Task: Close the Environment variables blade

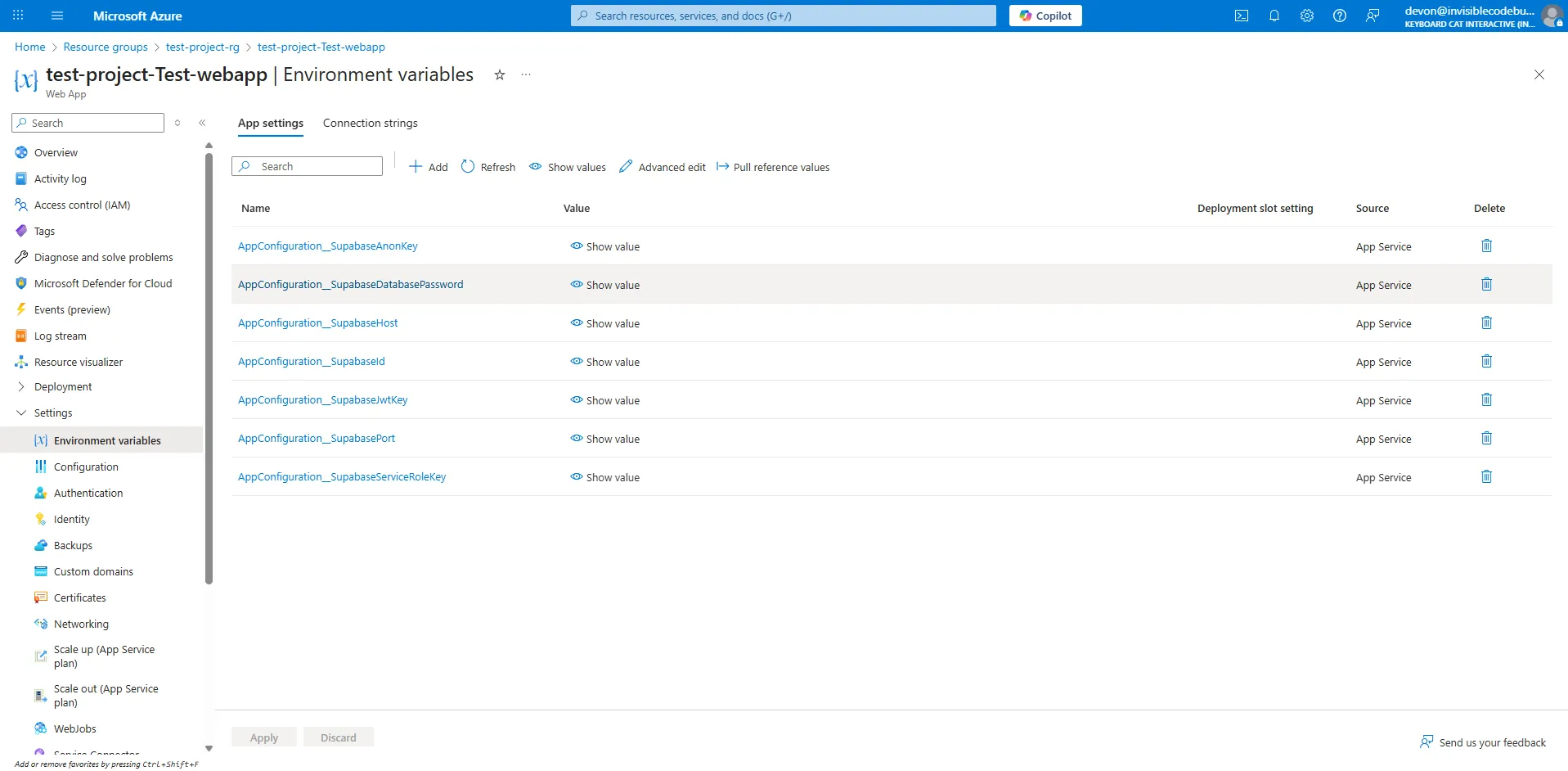Action: (1539, 74)
